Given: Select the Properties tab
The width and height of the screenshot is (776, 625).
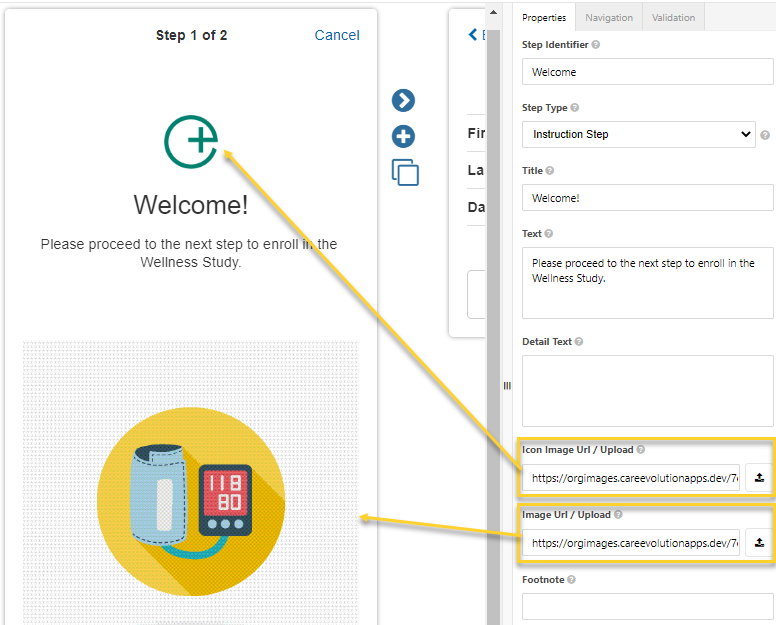Looking at the screenshot, I should pos(544,17).
